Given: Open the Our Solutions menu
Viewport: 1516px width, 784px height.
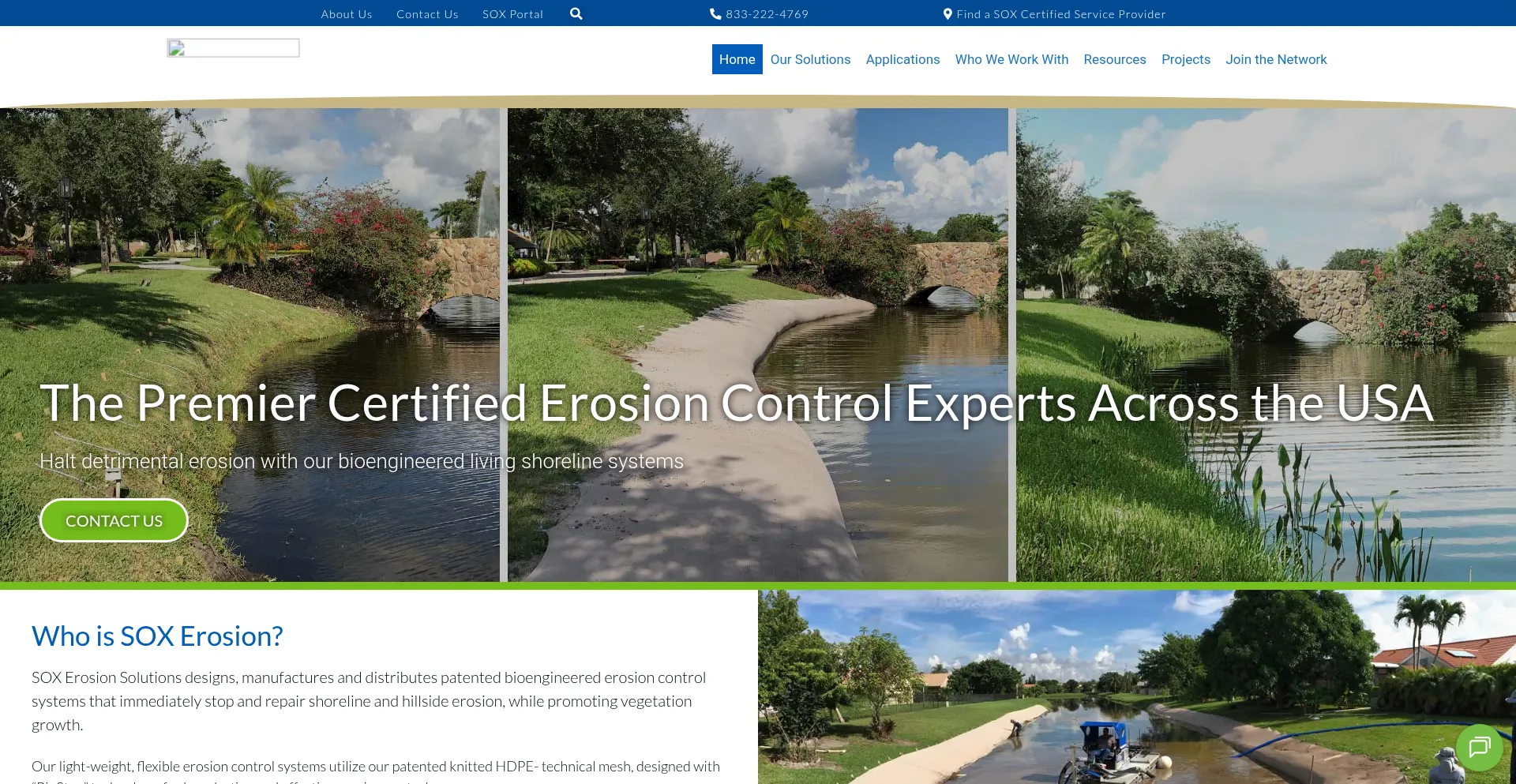Looking at the screenshot, I should coord(810,59).
